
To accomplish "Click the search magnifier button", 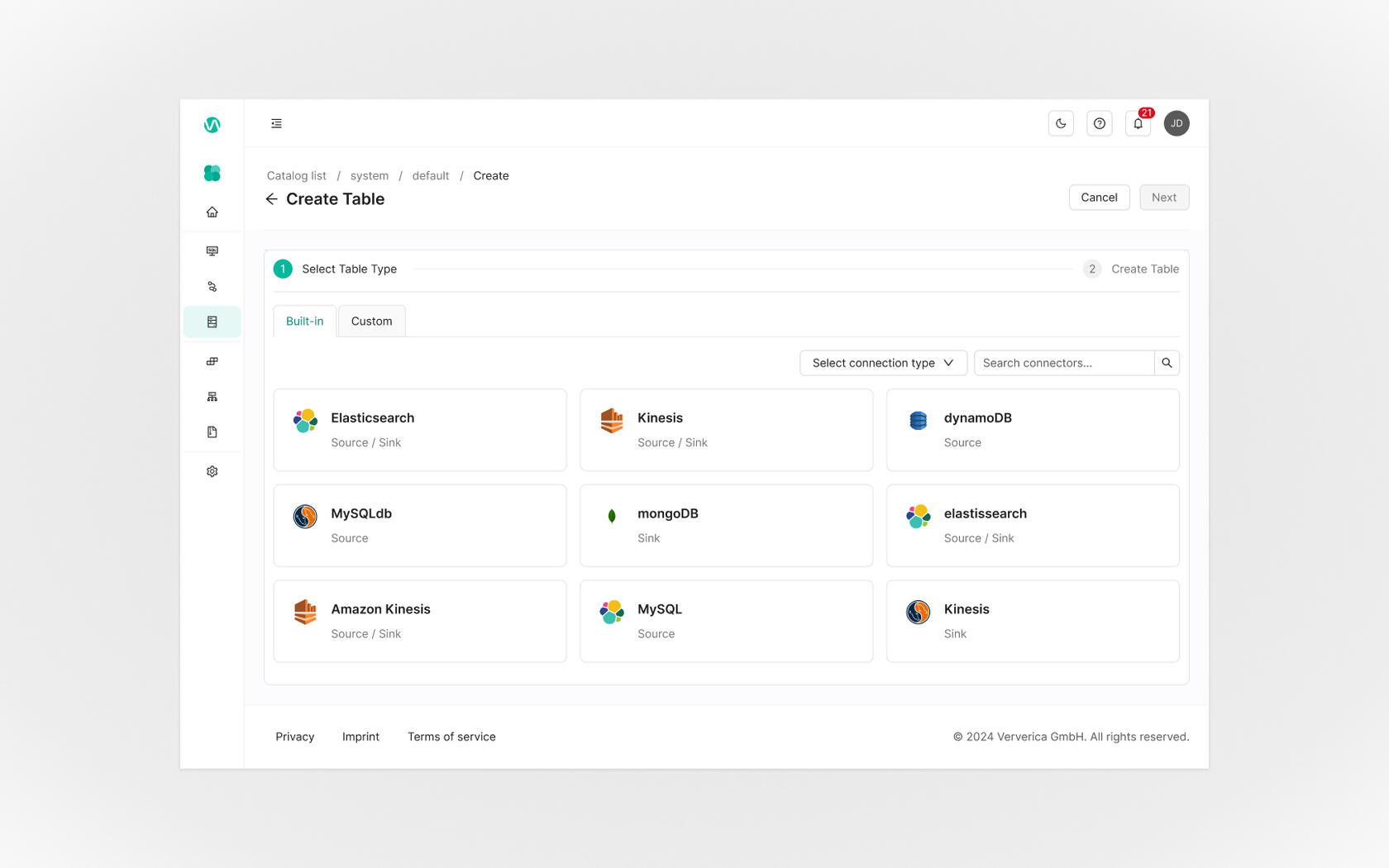I will [1167, 363].
